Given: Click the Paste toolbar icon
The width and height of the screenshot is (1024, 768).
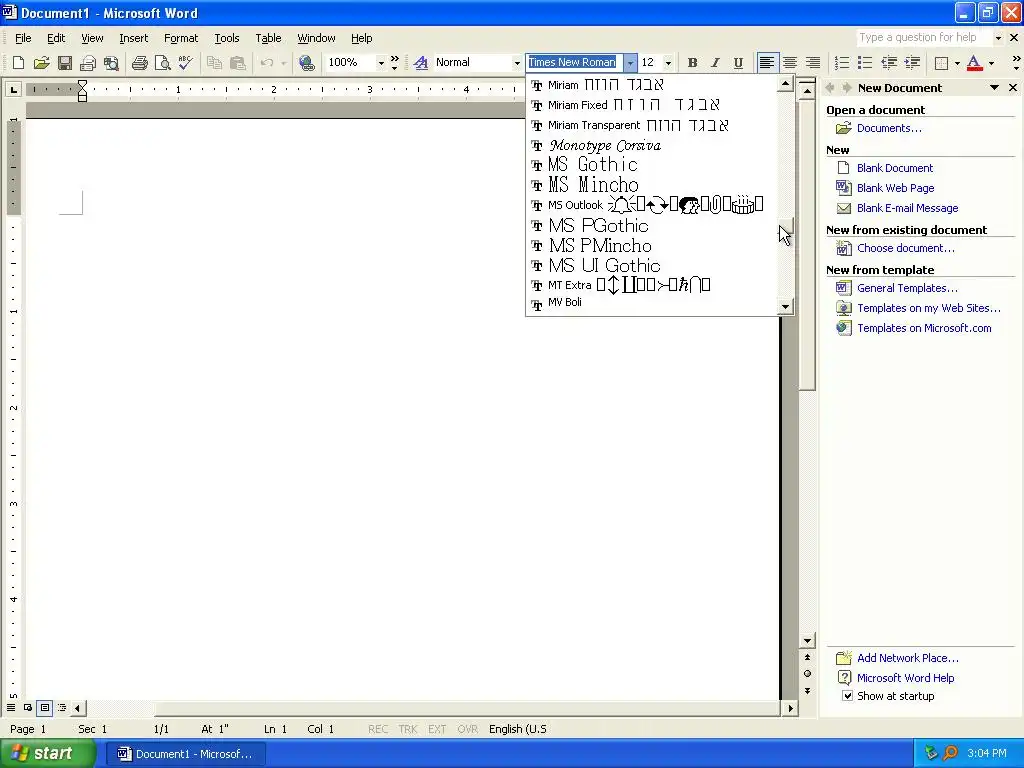Looking at the screenshot, I should (x=238, y=63).
